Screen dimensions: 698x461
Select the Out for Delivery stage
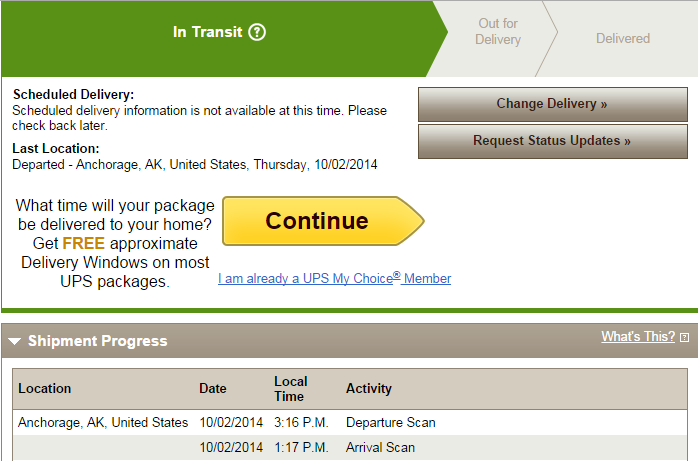[498, 31]
